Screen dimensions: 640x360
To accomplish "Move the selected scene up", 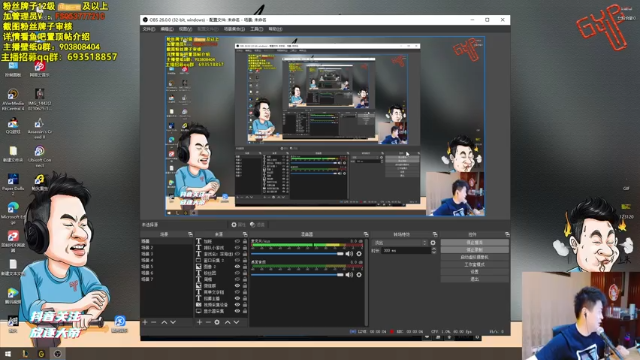I will click(x=164, y=322).
